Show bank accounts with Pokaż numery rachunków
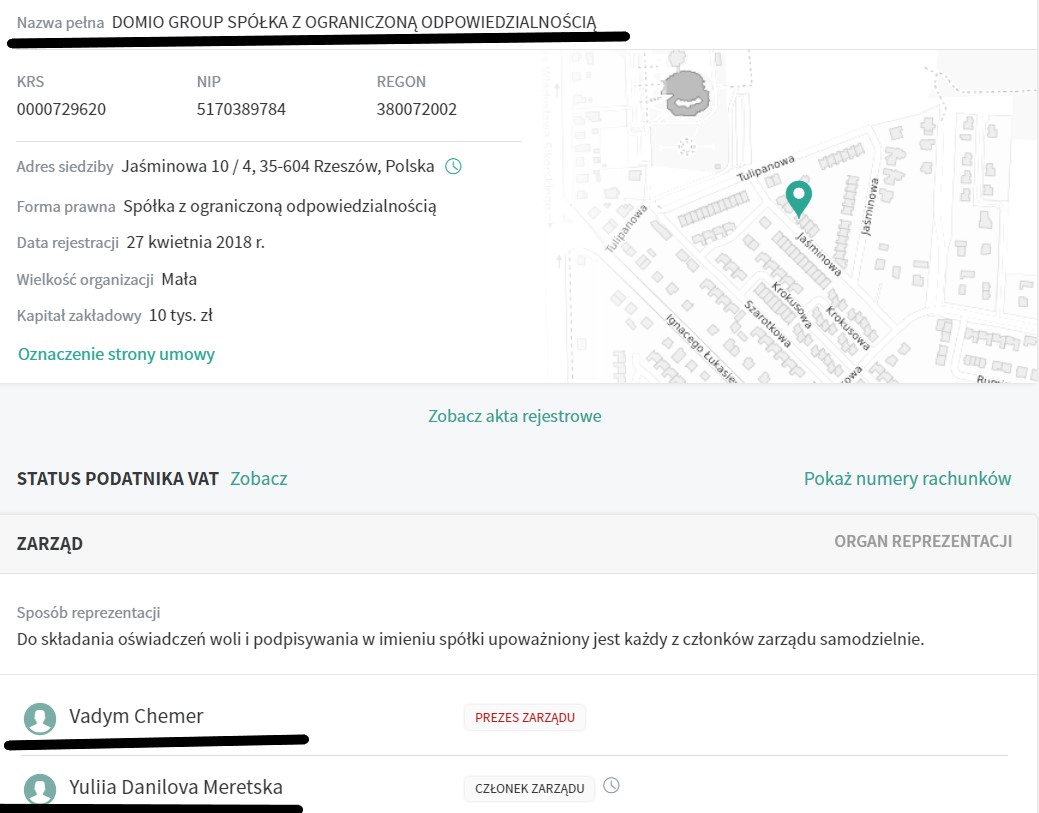 pos(907,479)
